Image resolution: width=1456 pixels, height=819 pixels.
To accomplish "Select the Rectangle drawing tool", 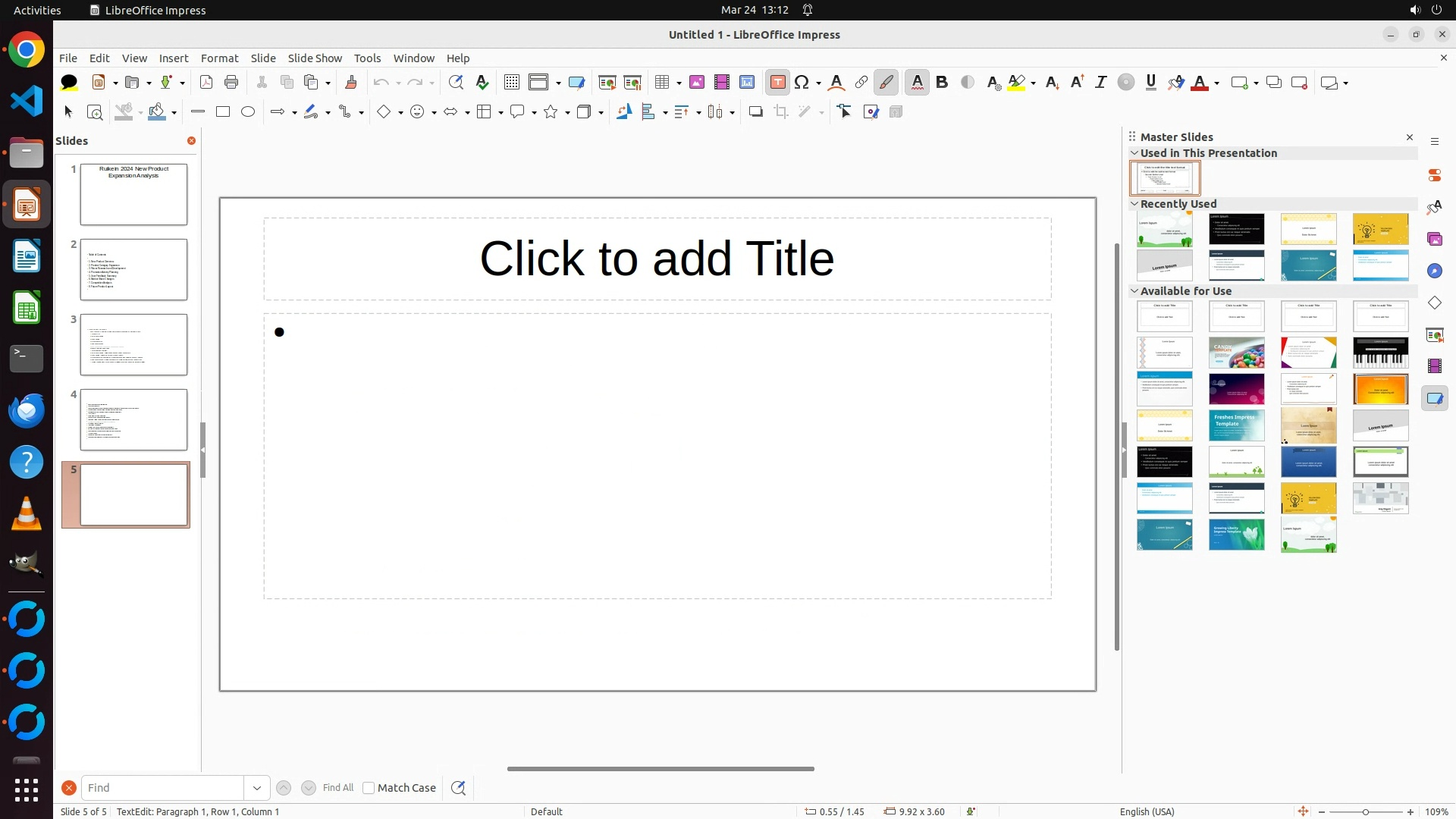I will (x=223, y=112).
